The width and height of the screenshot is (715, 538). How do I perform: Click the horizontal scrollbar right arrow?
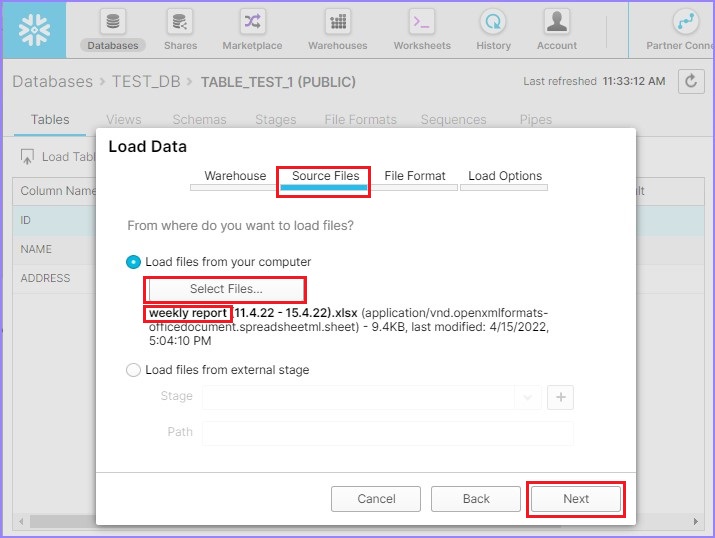coord(695,521)
